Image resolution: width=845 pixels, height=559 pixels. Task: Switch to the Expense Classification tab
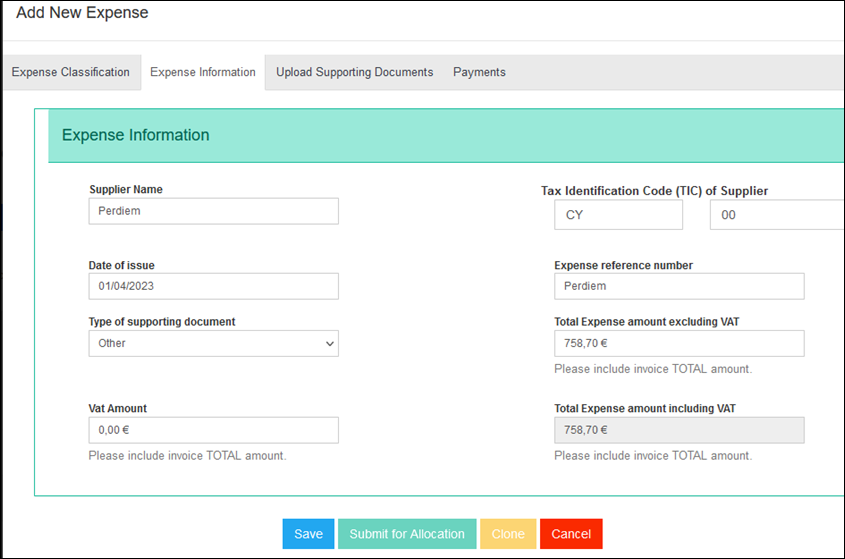point(71,72)
